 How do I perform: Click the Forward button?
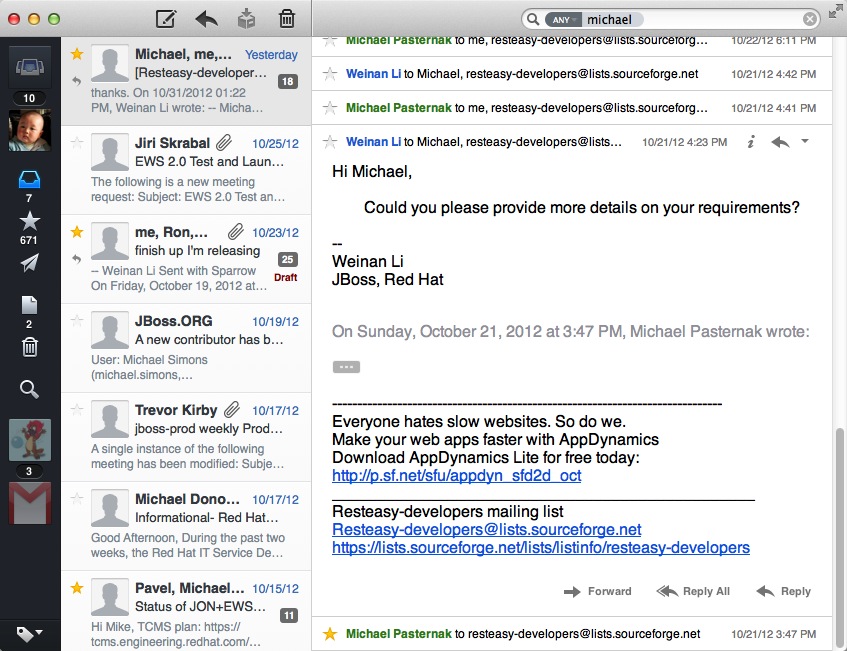[597, 592]
